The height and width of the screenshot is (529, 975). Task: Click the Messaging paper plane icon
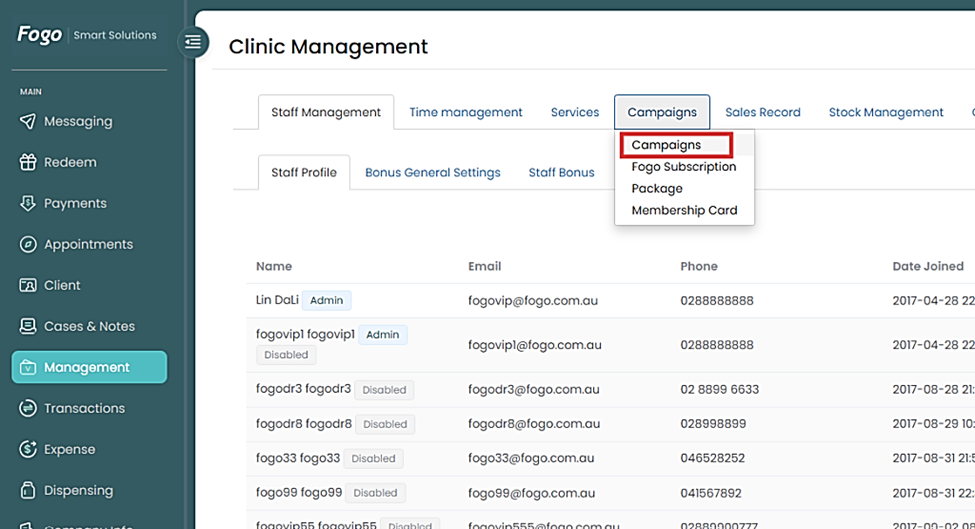coord(28,121)
